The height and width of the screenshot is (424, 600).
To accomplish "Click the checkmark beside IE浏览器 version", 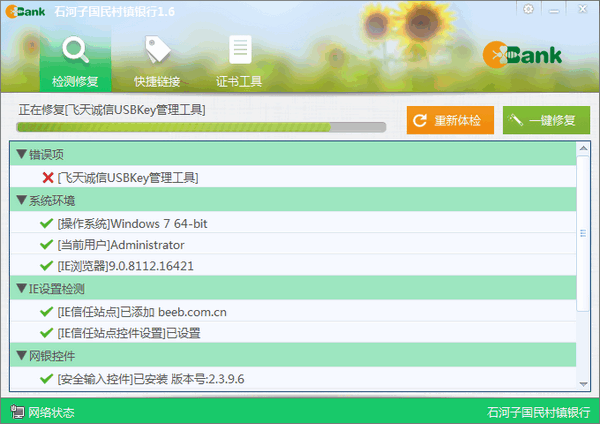I will (47, 265).
